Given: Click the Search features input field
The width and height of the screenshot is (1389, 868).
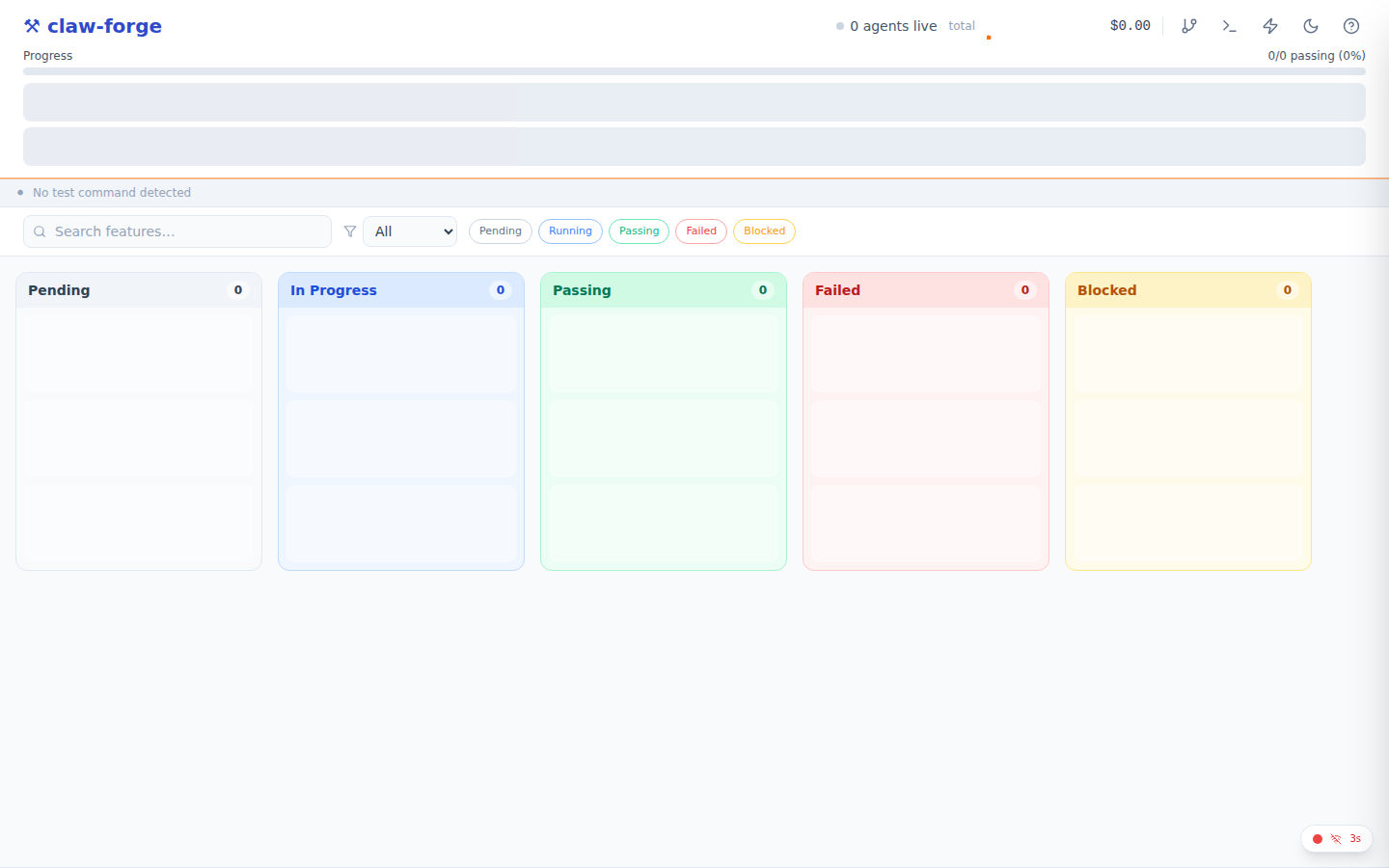Looking at the screenshot, I should coord(177,231).
